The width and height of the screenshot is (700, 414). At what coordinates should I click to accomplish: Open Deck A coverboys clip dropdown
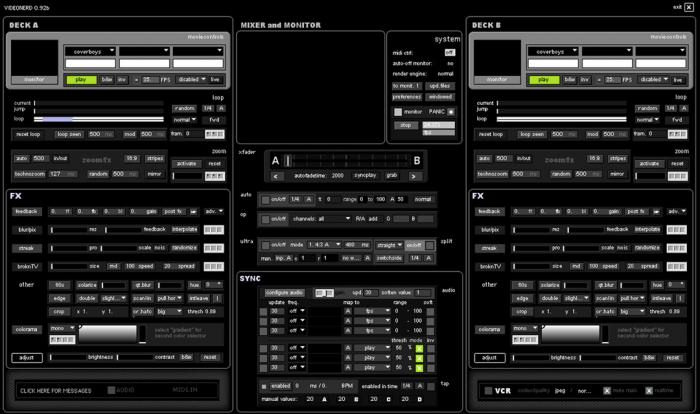(x=91, y=52)
